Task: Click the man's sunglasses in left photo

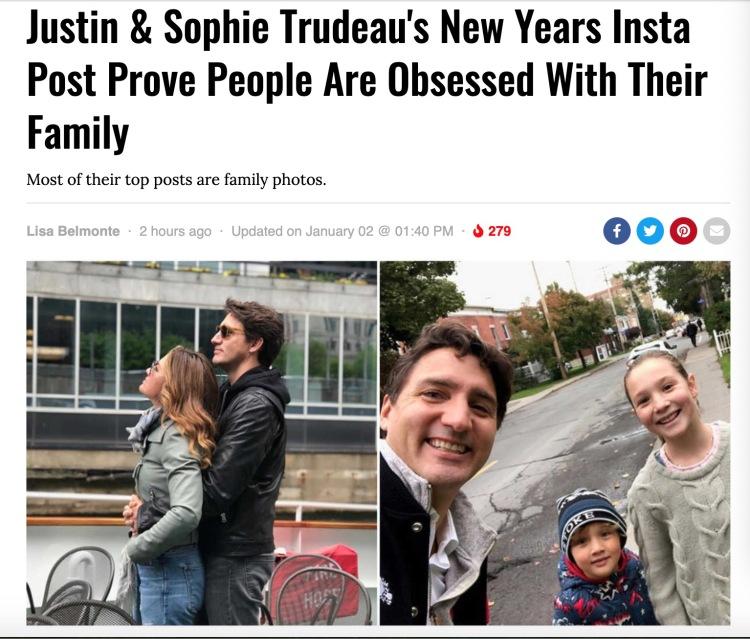Action: 229,331
